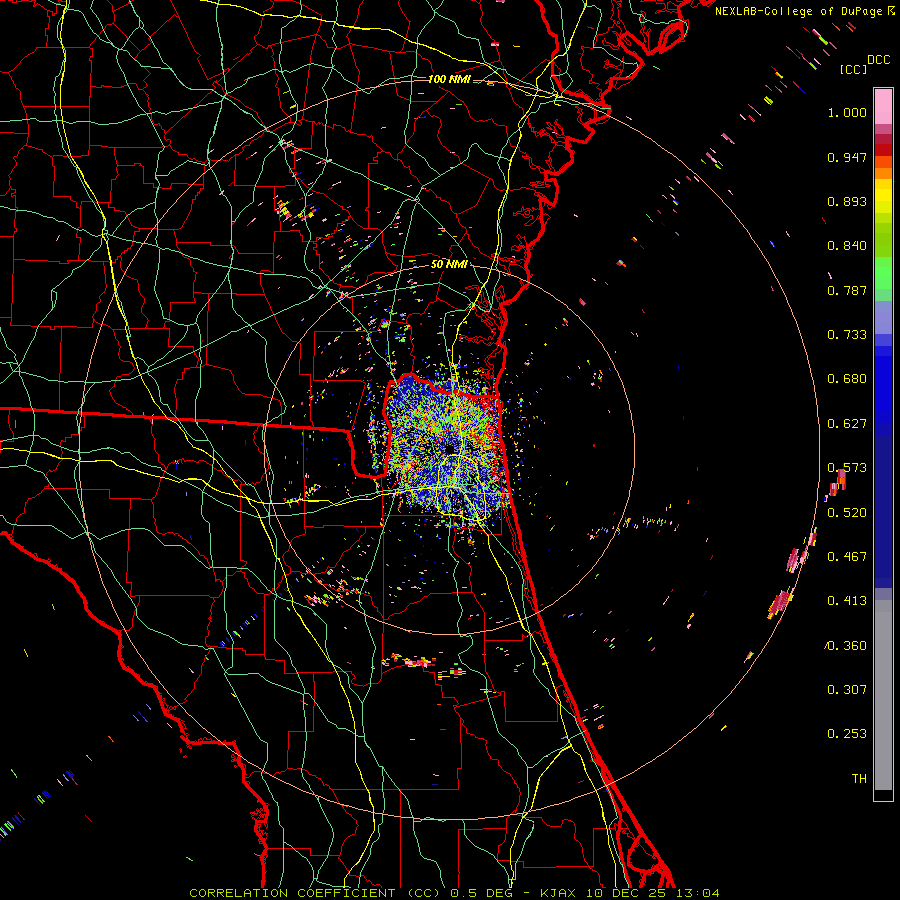The image size is (900, 900).
Task: Click the DCC product label
Action: point(878,60)
